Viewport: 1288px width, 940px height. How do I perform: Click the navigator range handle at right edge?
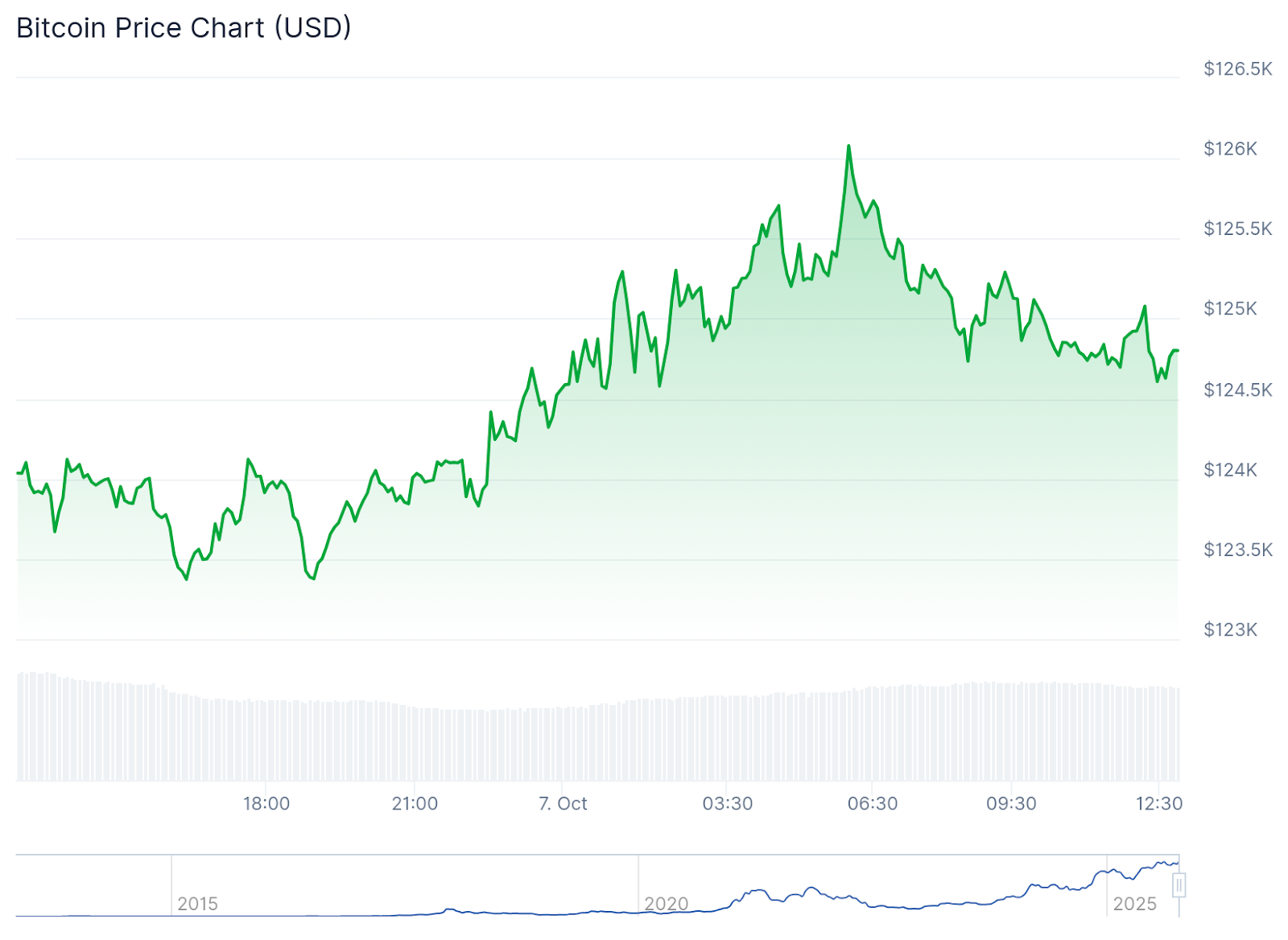[x=1179, y=886]
